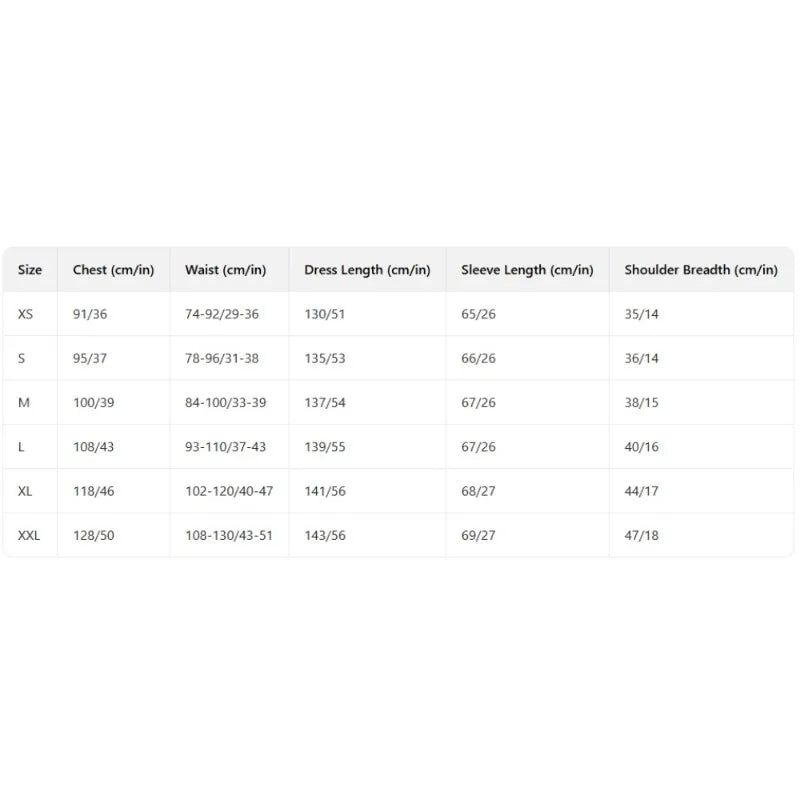
Task: Click the Size column header
Action: pos(30,269)
